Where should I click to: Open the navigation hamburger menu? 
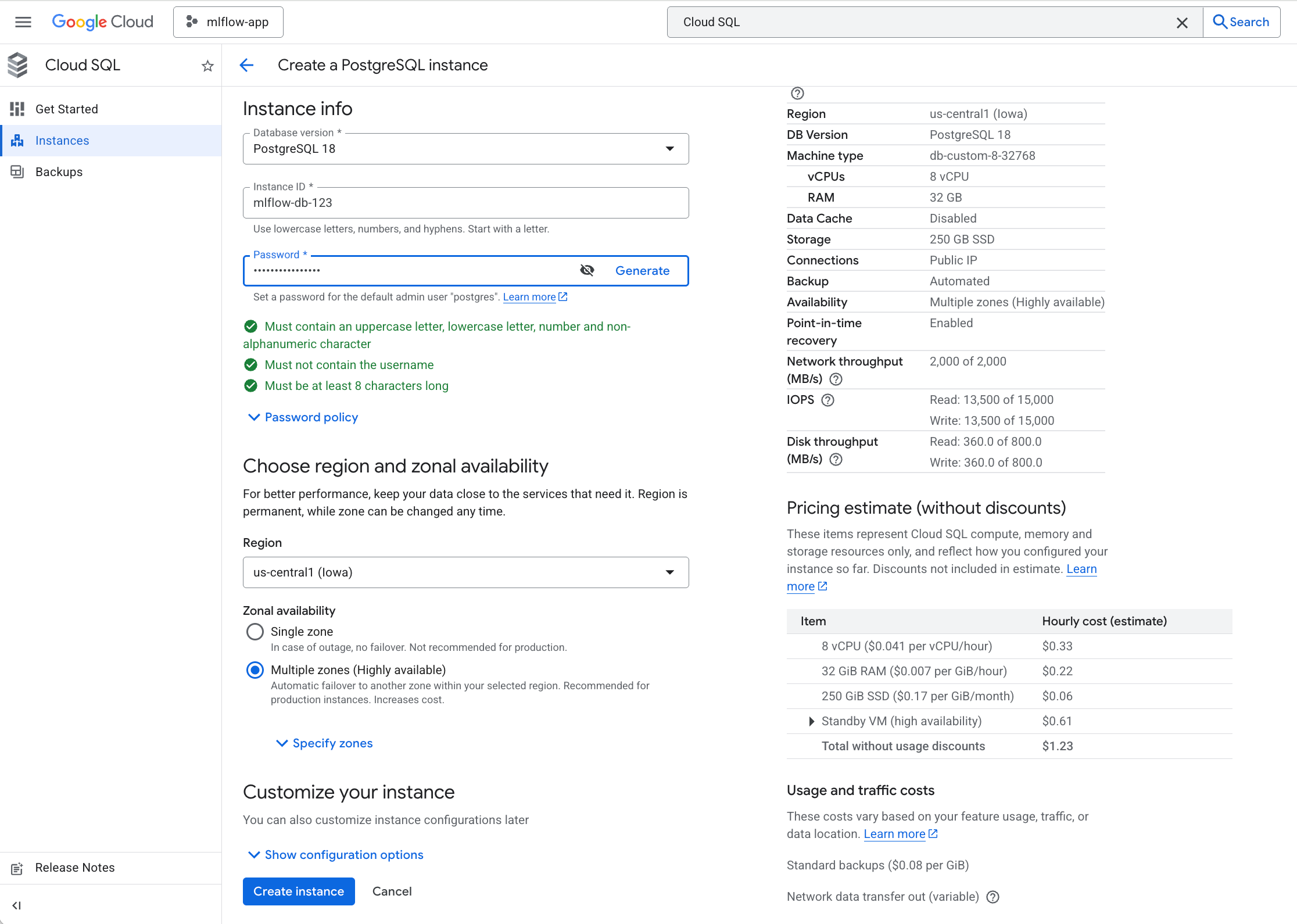click(x=23, y=22)
